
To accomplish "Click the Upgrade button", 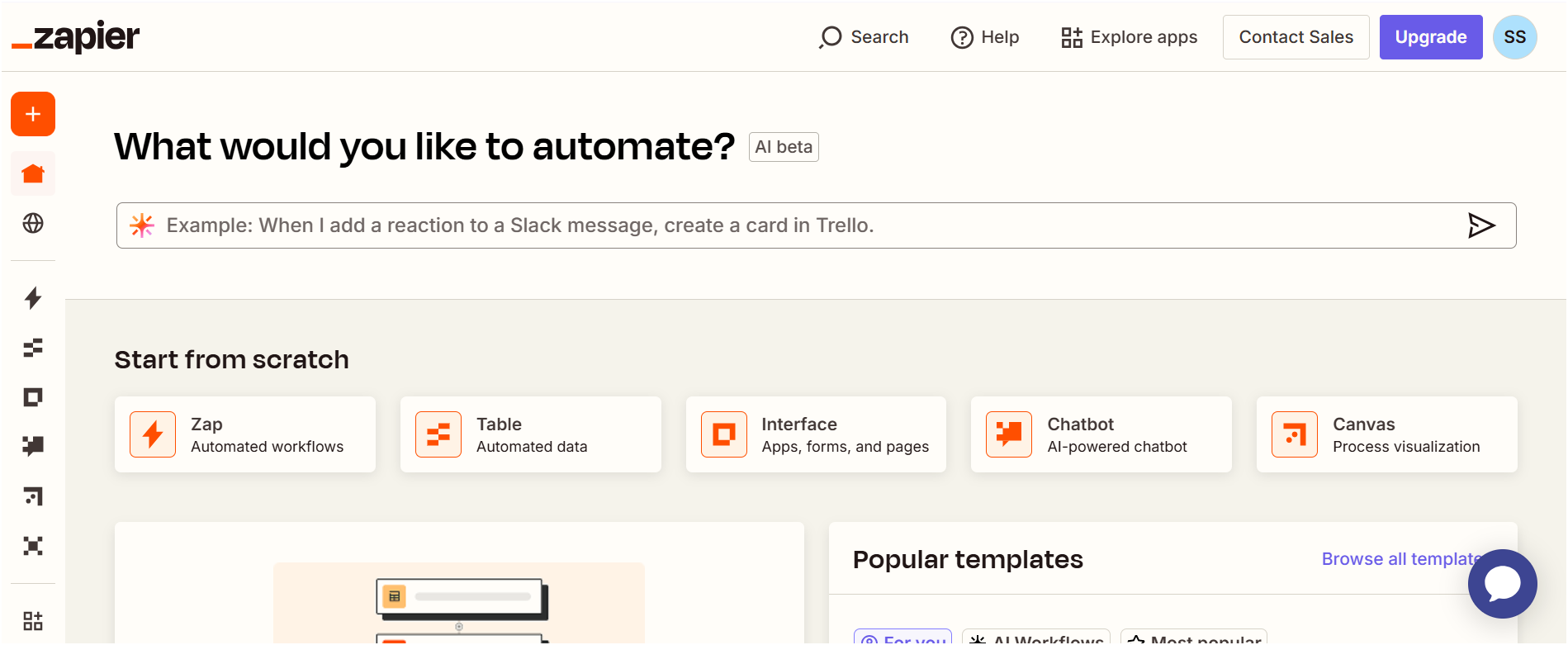I will [1430, 37].
